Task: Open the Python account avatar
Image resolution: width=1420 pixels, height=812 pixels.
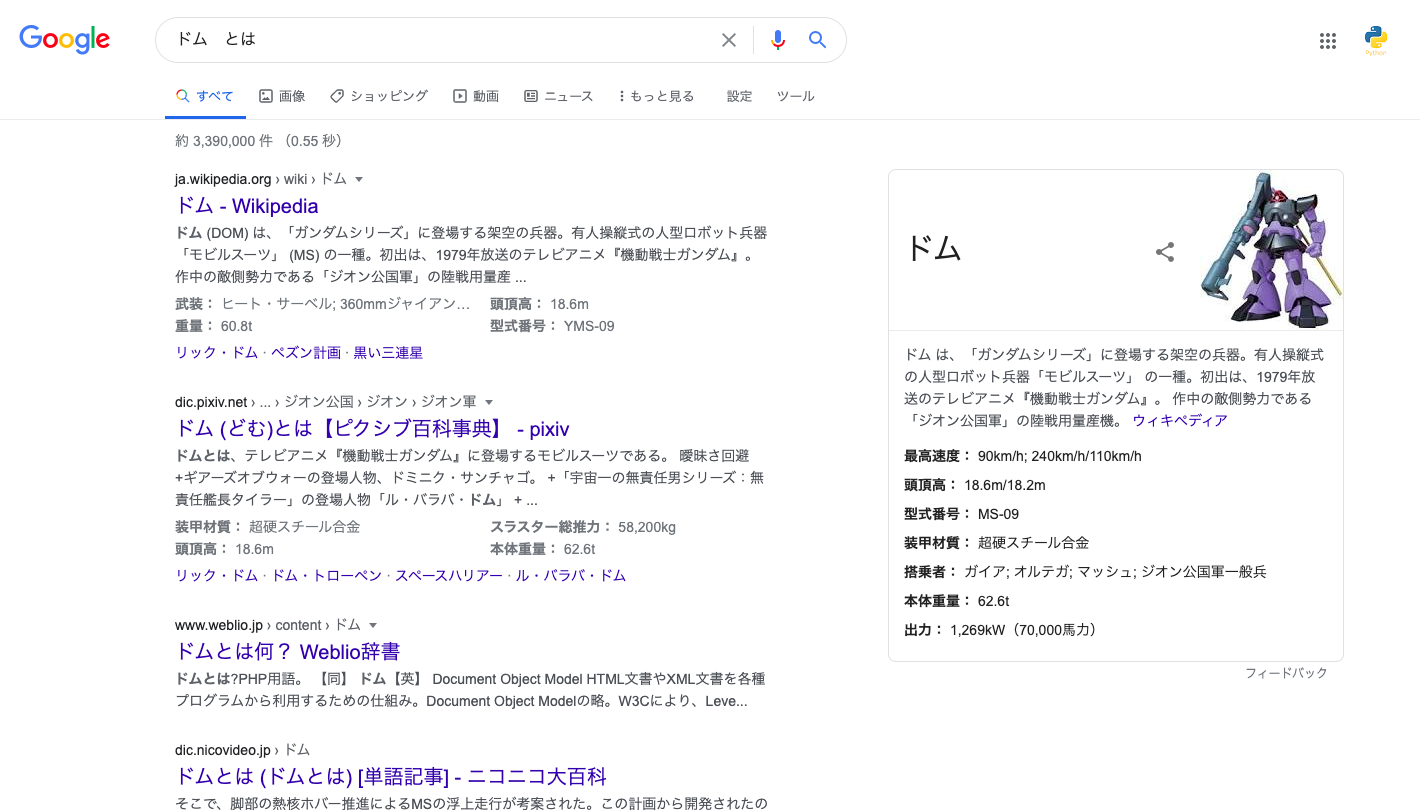Action: pos(1376,41)
